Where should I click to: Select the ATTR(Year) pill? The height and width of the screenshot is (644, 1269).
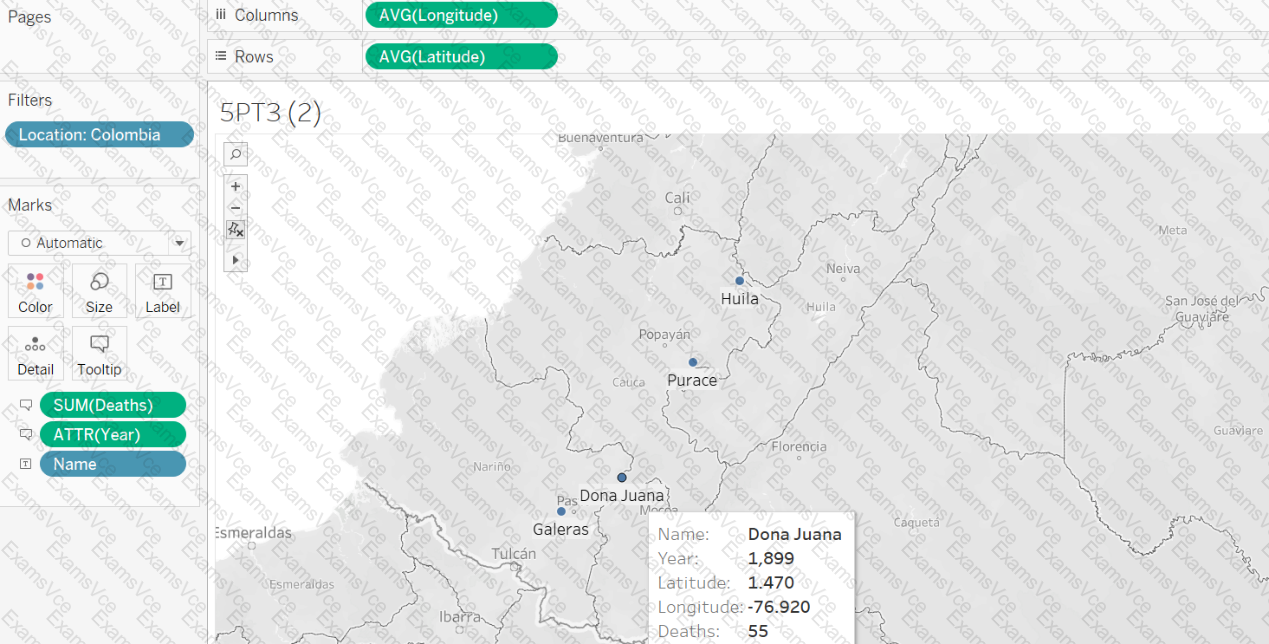tap(113, 435)
